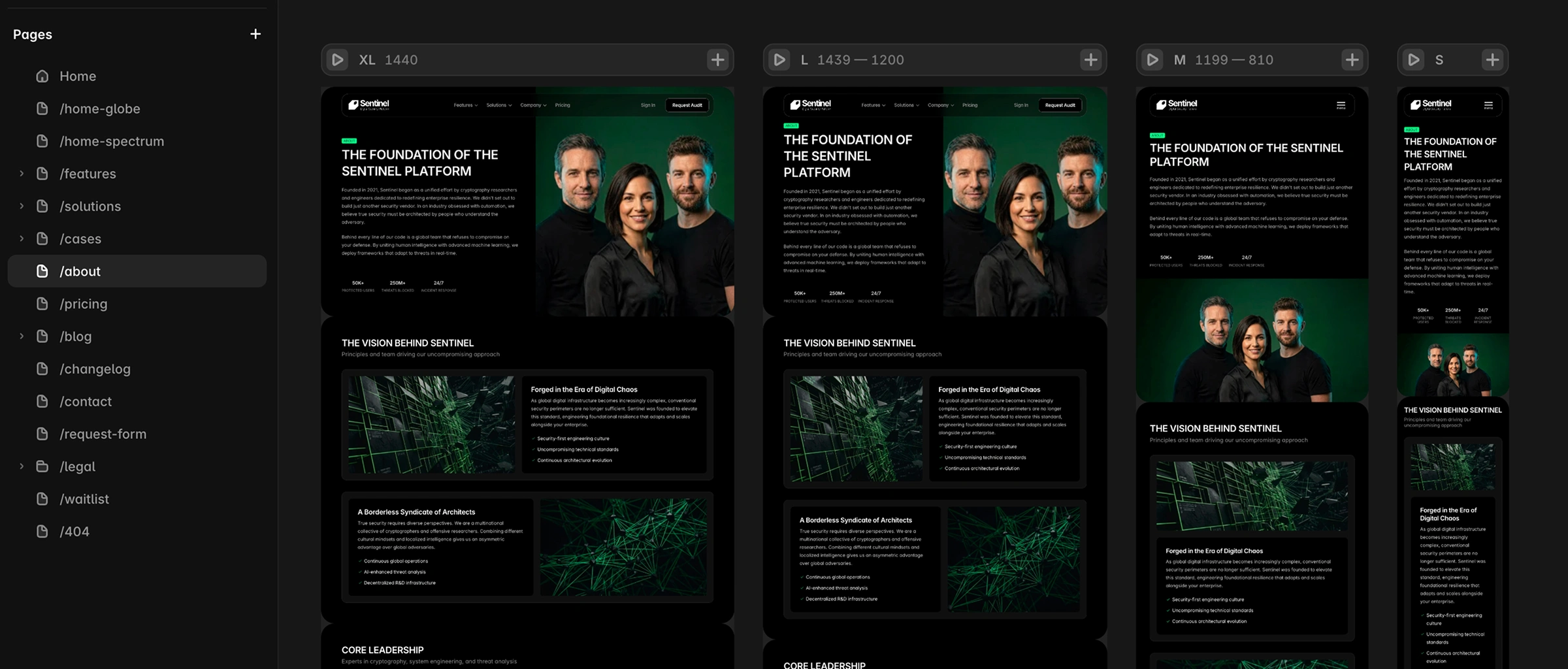Select green grid image in XL frame
The height and width of the screenshot is (669, 1568).
pyautogui.click(x=431, y=425)
